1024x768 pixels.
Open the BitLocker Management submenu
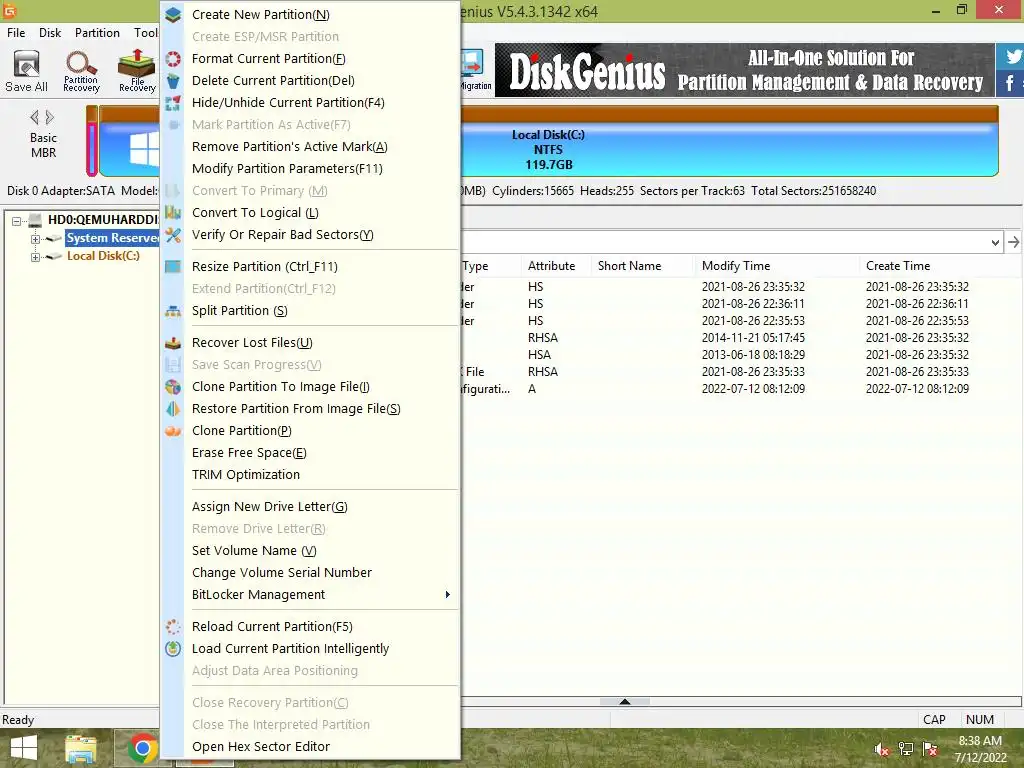point(310,595)
